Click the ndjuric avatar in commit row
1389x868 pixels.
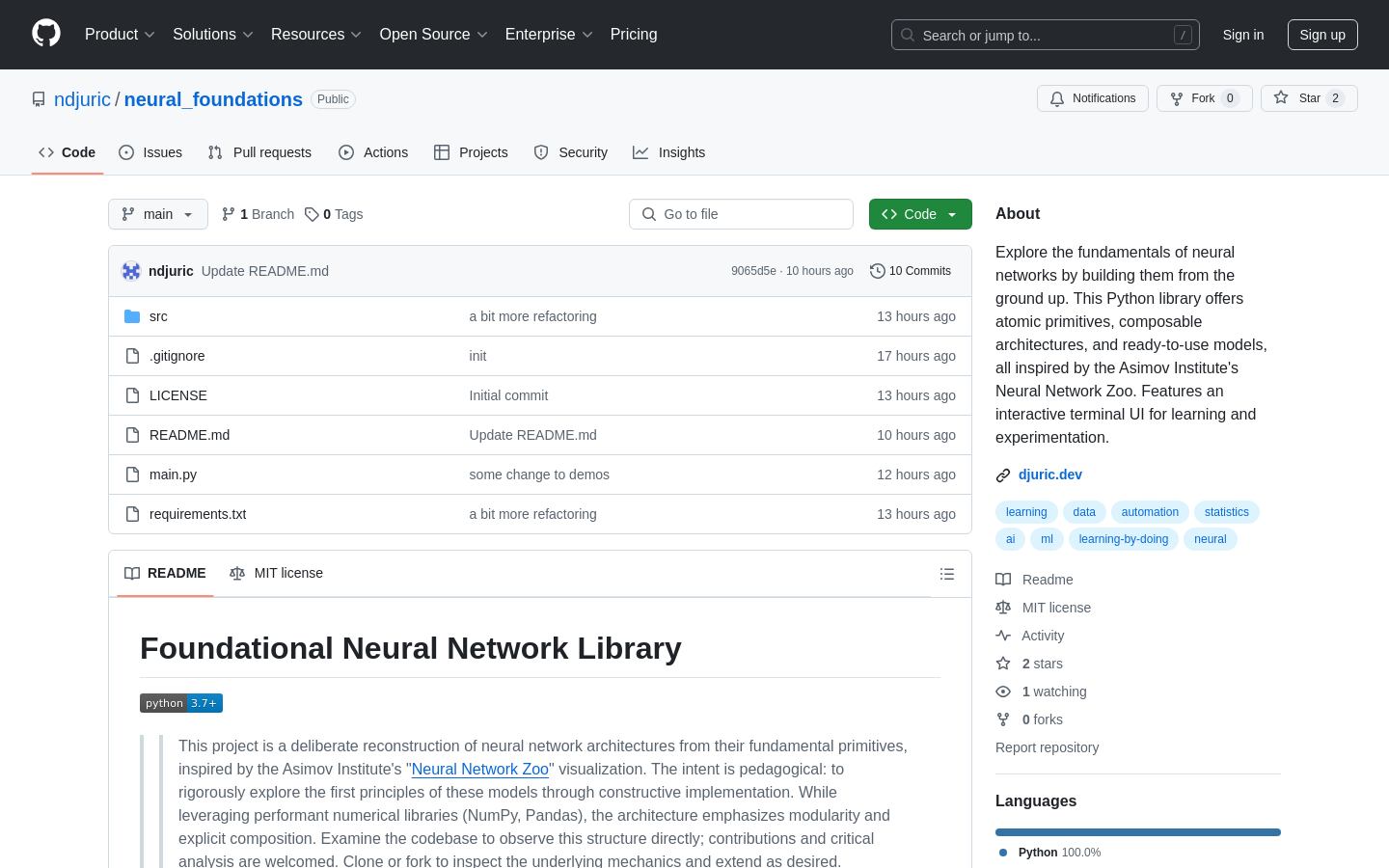pos(131,271)
